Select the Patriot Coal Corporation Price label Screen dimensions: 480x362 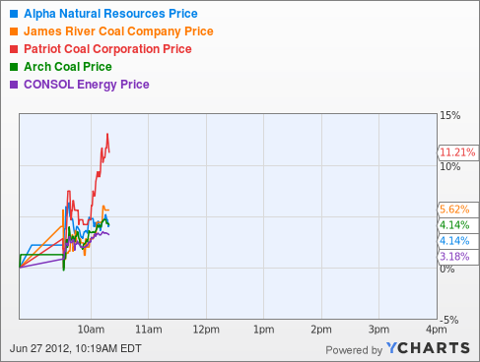(108, 49)
